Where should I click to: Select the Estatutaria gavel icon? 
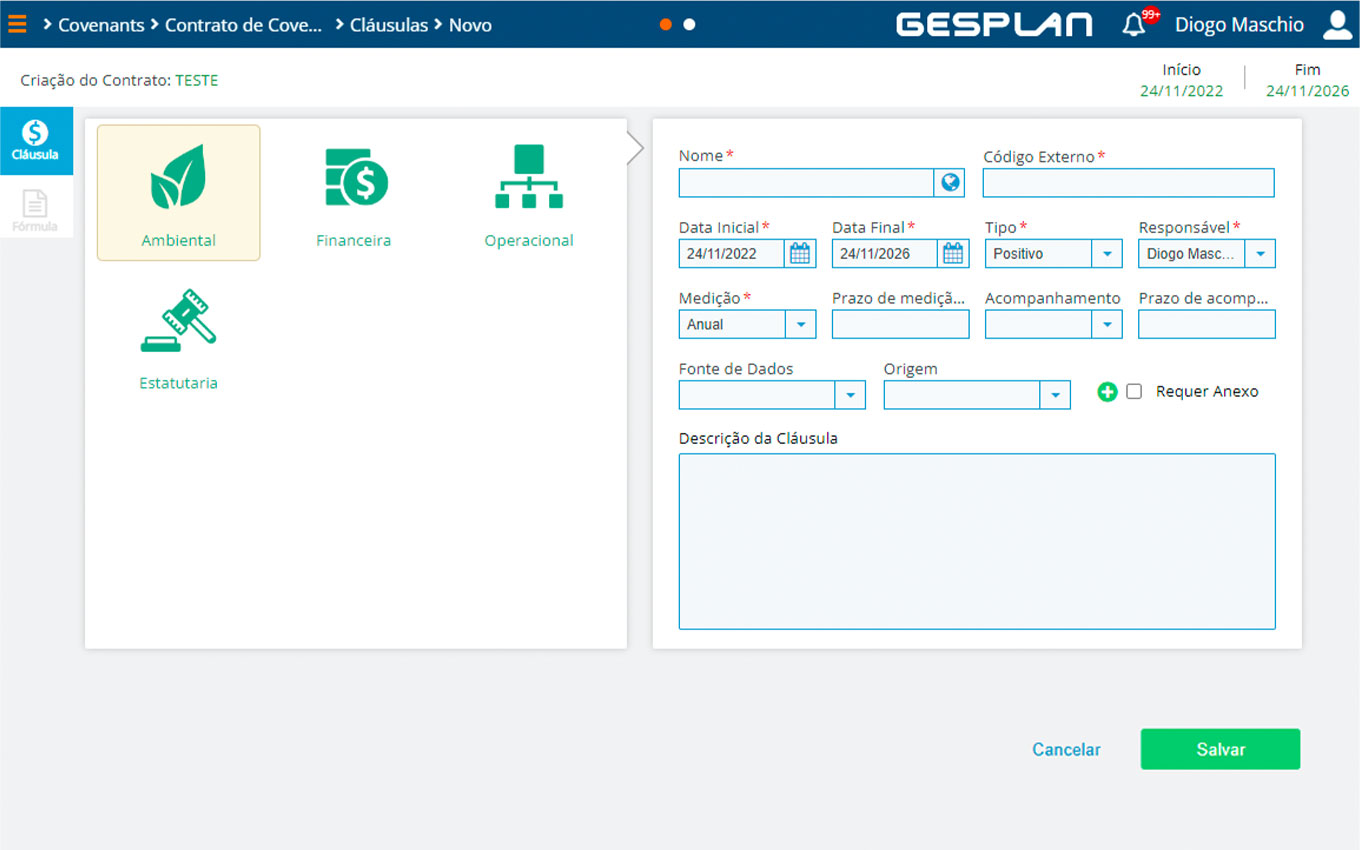[178, 321]
